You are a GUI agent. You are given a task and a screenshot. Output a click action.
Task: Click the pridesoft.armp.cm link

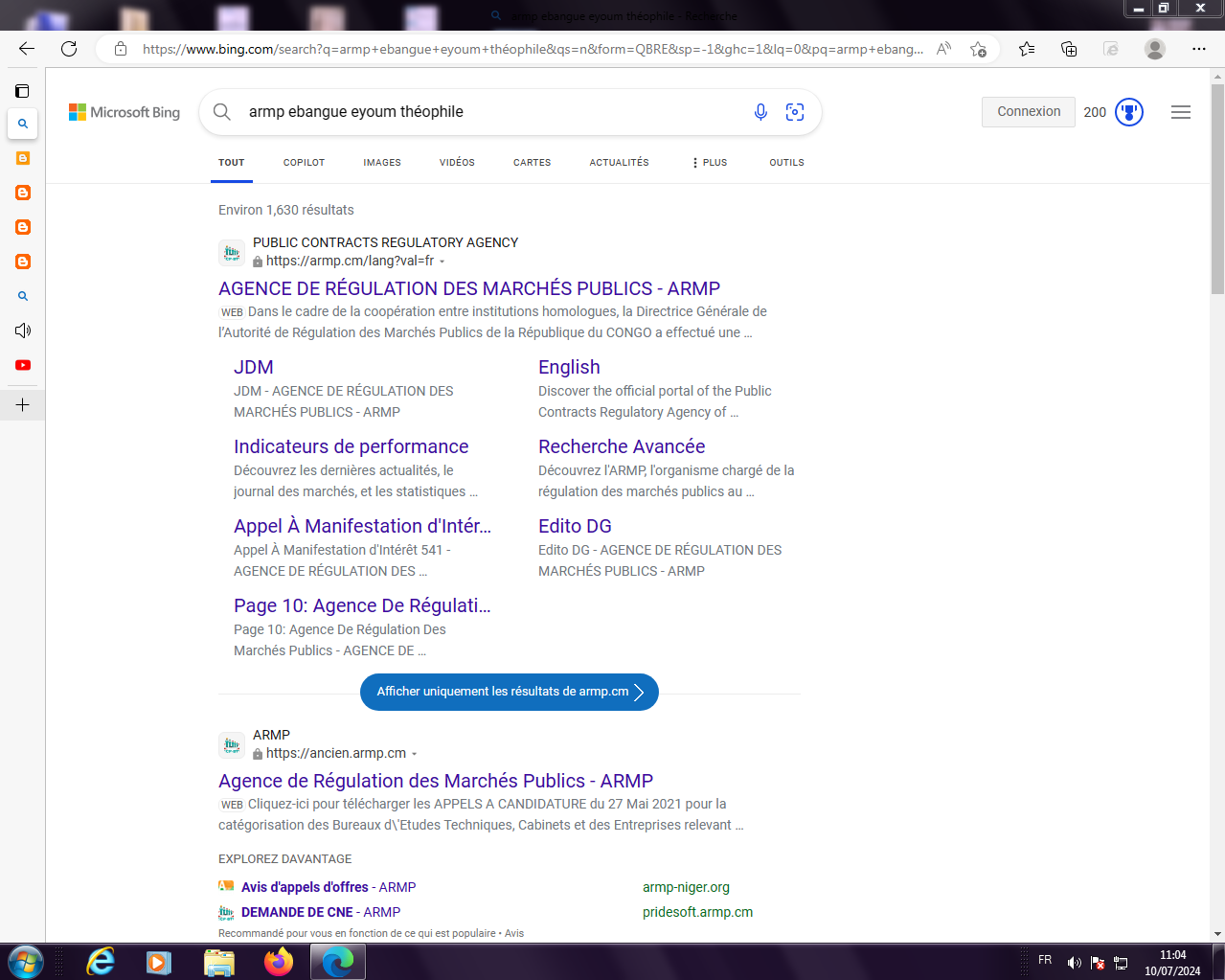click(x=697, y=912)
